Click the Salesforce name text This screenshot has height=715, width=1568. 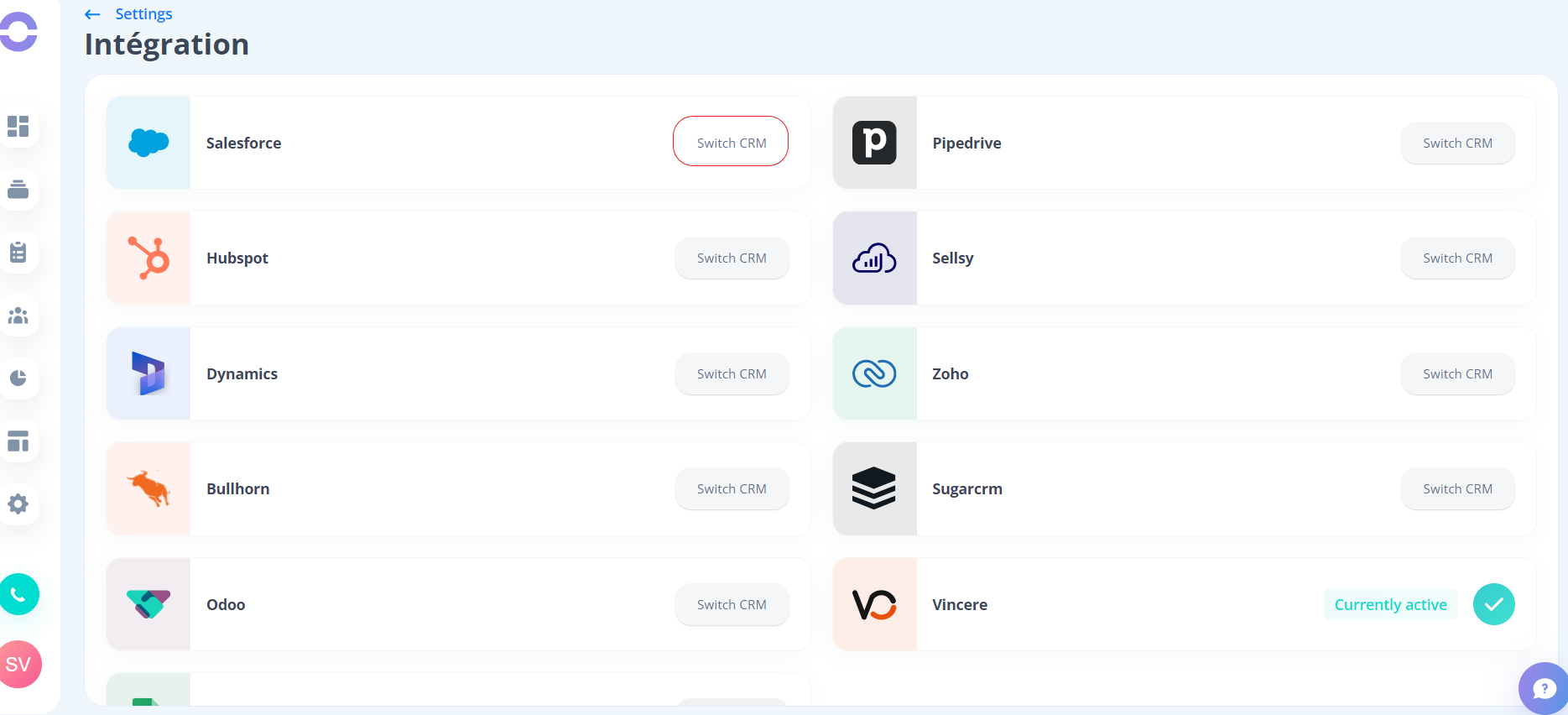243,143
